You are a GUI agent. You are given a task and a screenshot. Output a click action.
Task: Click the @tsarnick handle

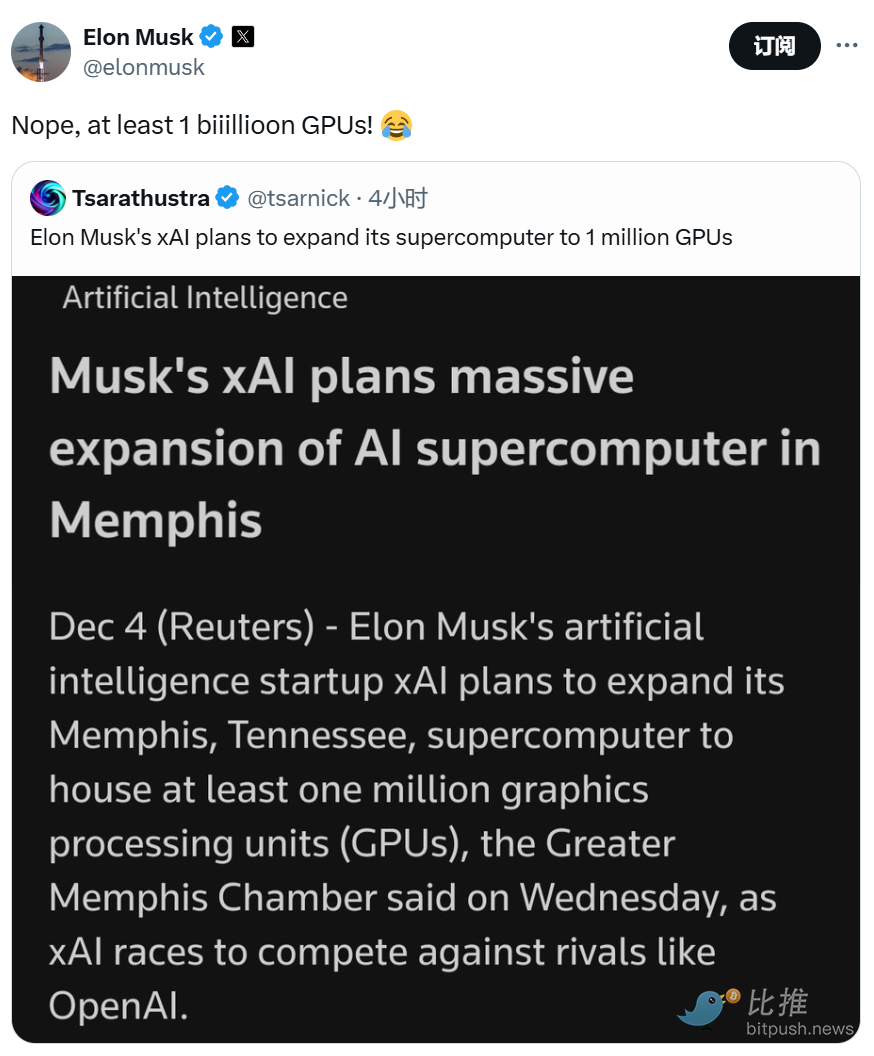pyautogui.click(x=298, y=198)
